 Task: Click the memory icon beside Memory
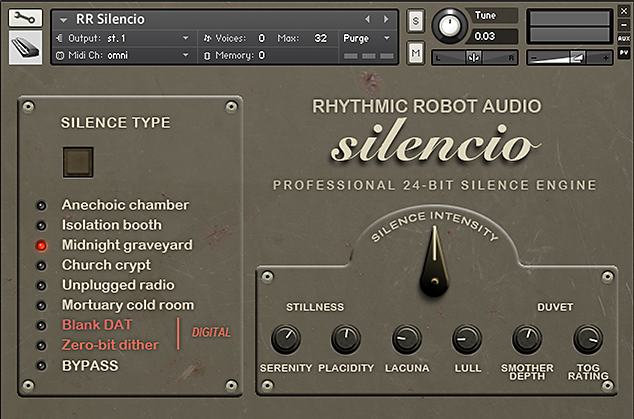(x=207, y=55)
